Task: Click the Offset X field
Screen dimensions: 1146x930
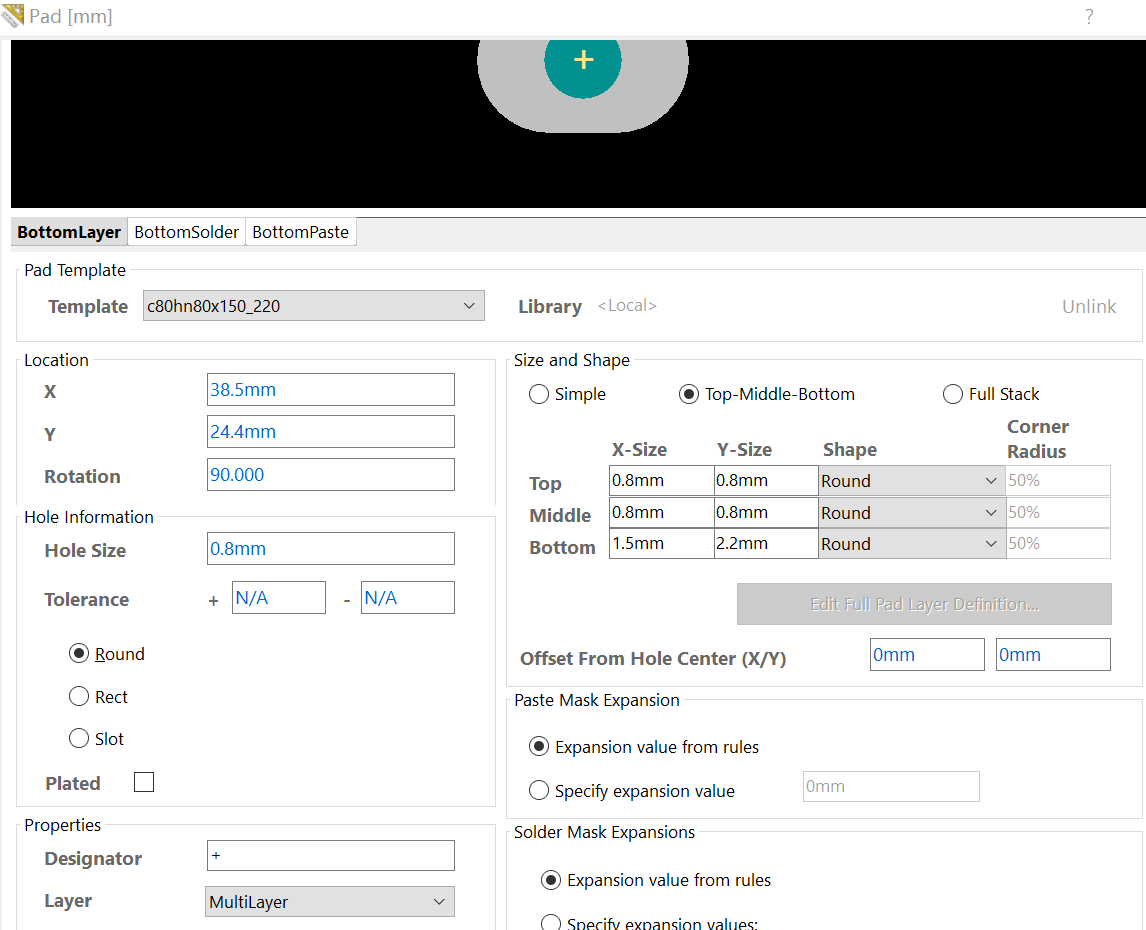Action: pos(927,654)
